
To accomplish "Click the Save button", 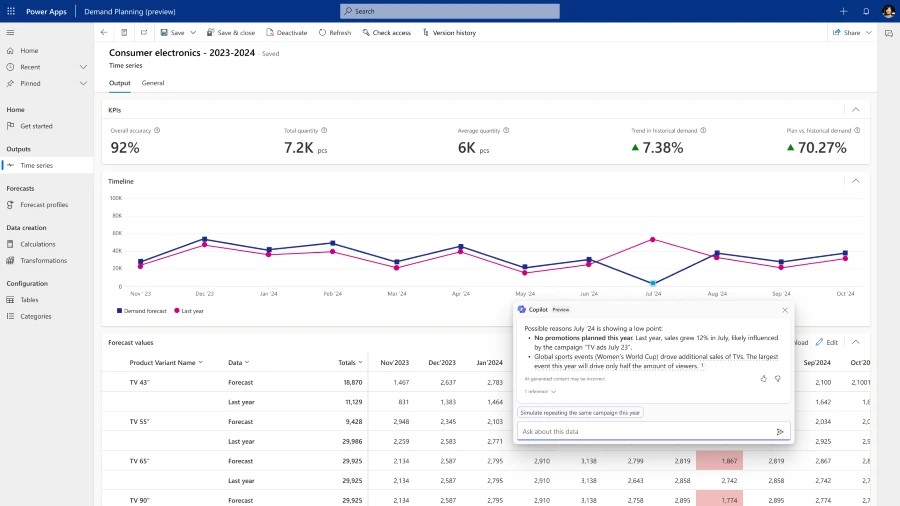I will (x=172, y=33).
